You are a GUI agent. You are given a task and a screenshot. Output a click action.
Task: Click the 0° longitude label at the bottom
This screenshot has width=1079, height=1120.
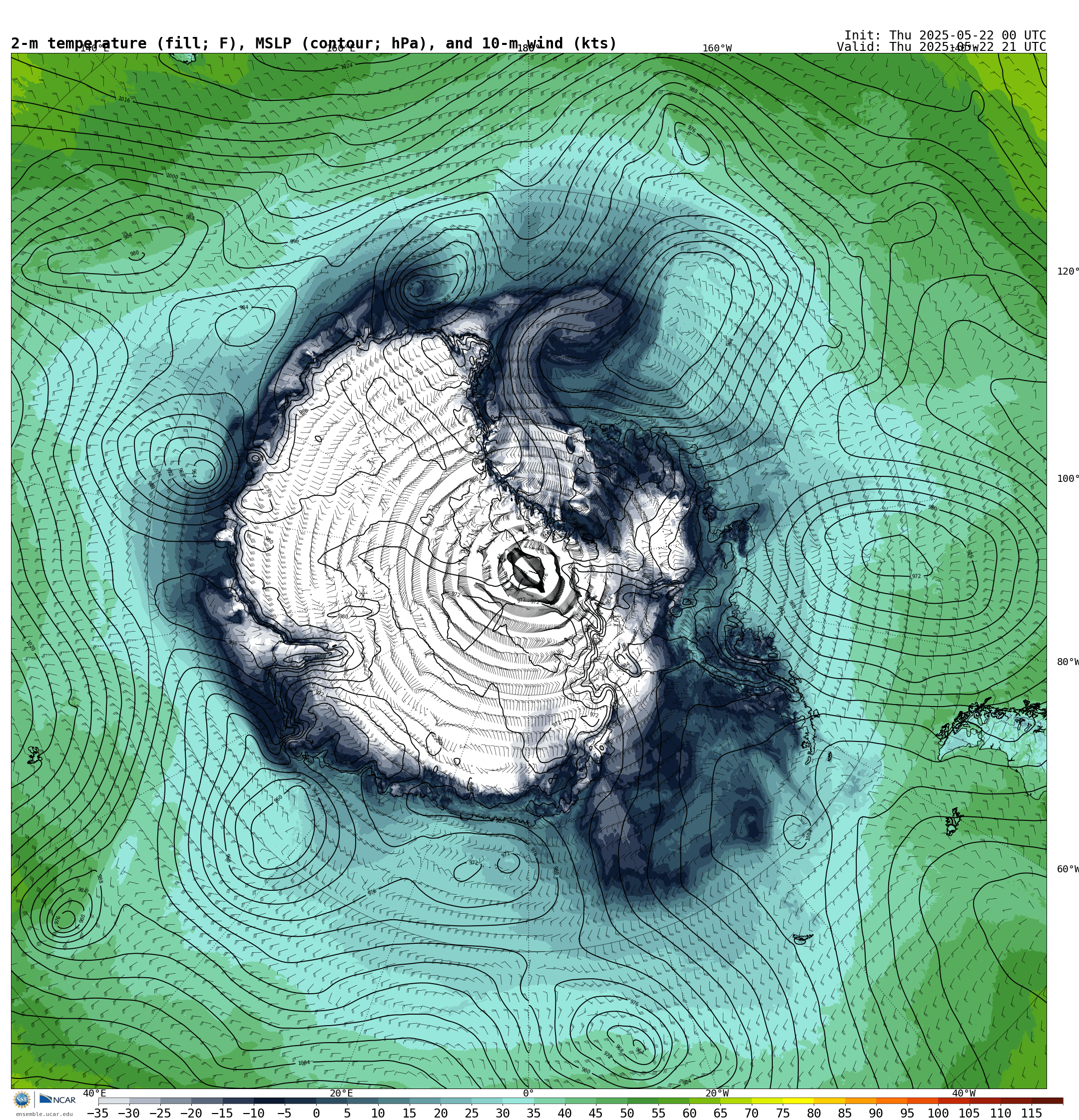529,1093
